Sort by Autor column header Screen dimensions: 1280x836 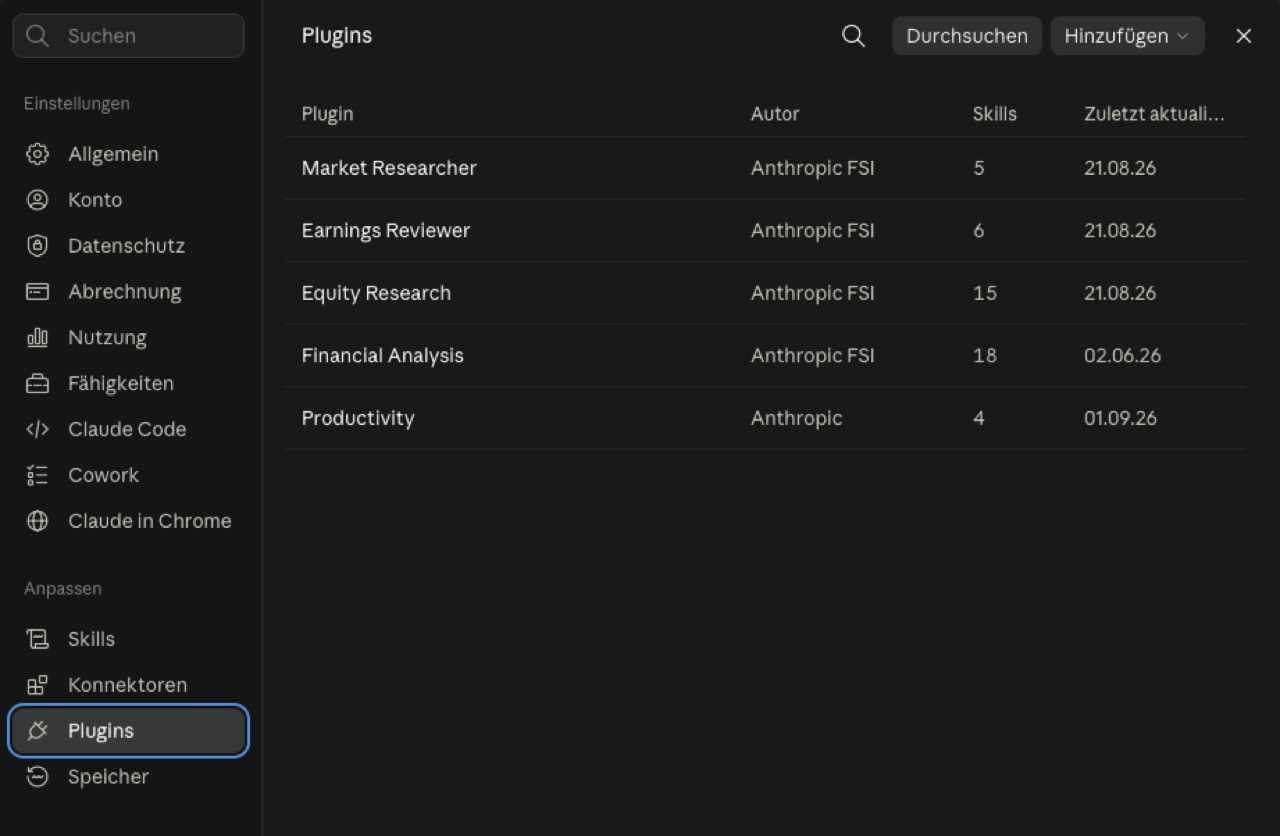point(775,114)
